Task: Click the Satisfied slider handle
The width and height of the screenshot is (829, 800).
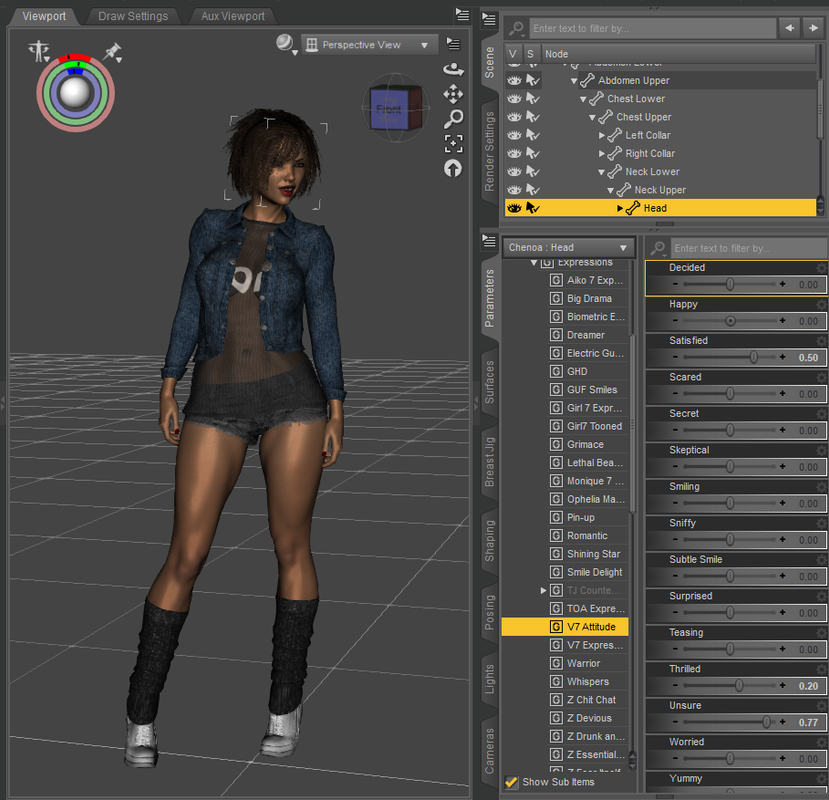Action: tap(754, 357)
